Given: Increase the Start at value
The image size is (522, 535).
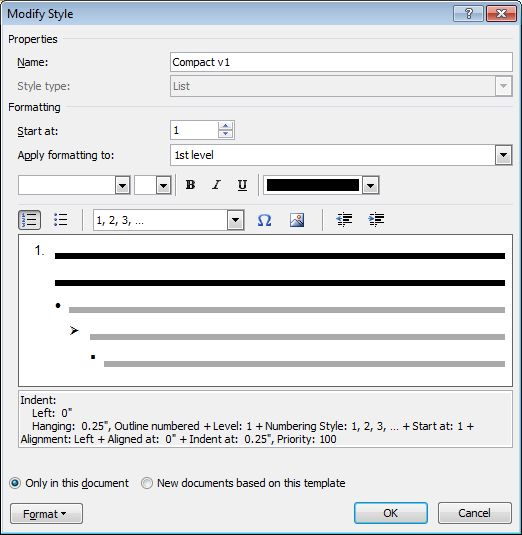Looking at the screenshot, I should [x=226, y=126].
